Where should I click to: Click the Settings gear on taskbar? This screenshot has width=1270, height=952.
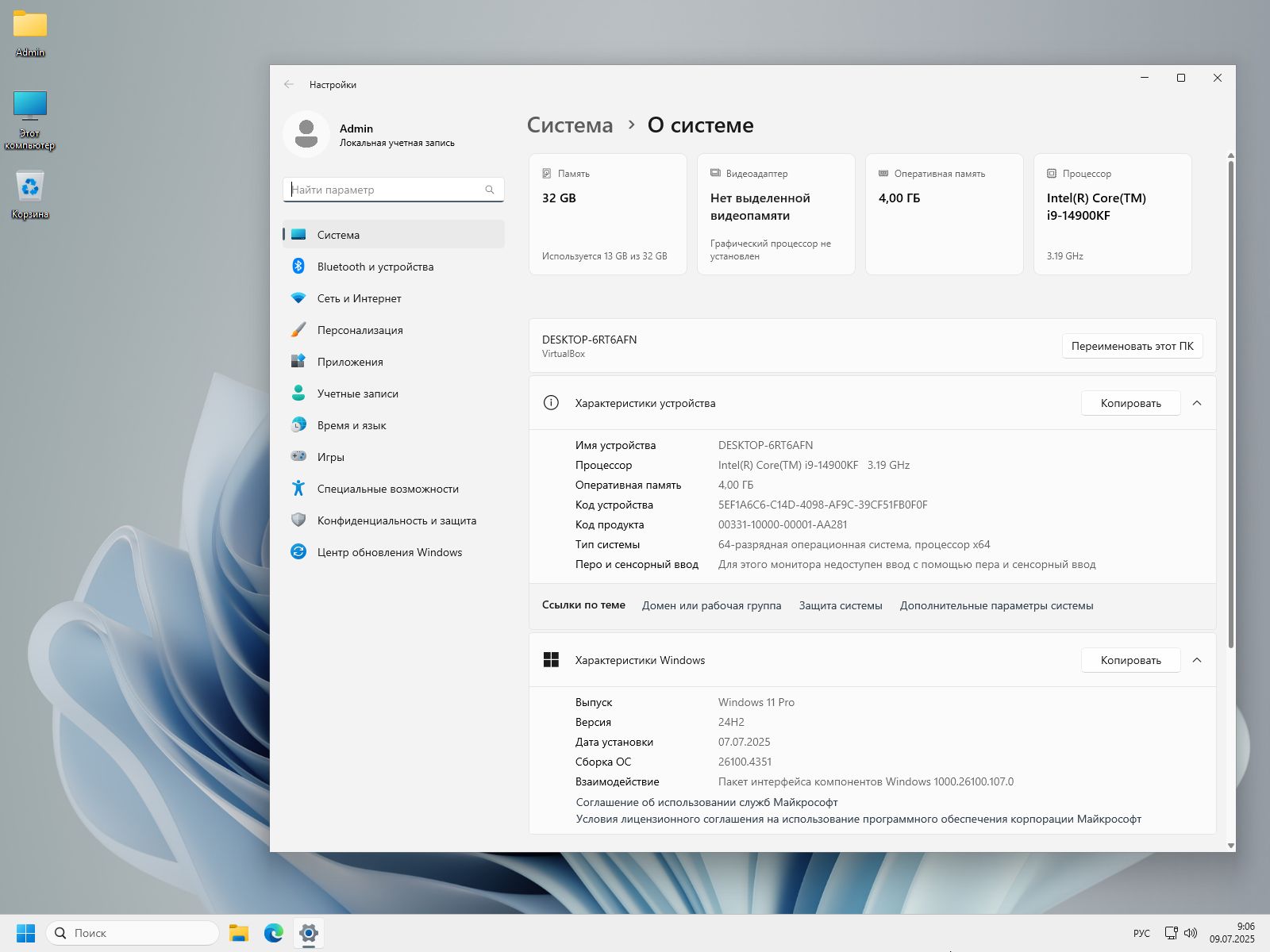(309, 933)
